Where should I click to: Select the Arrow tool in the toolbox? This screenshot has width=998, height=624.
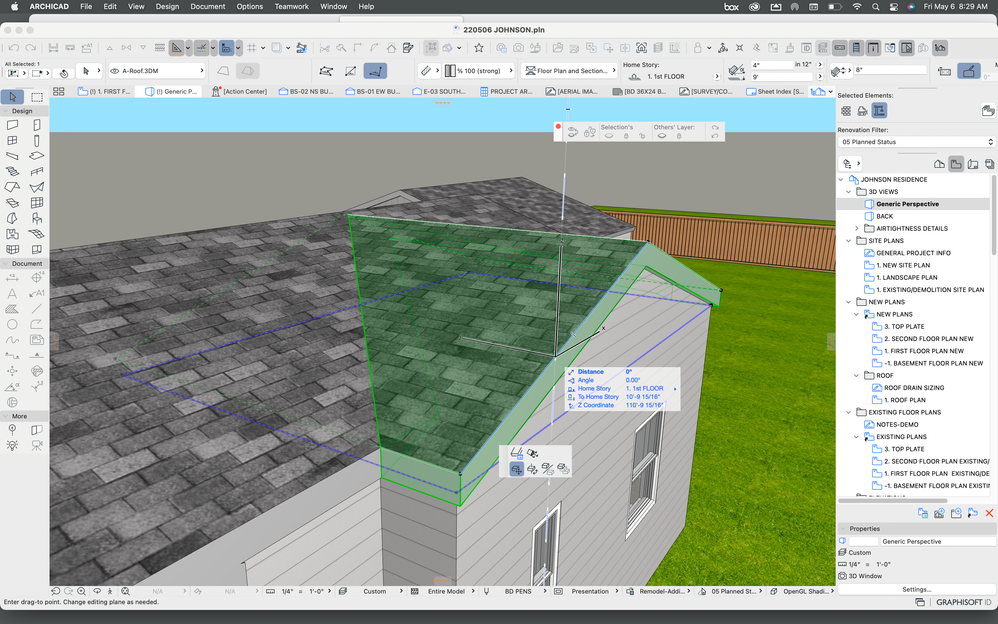pyautogui.click(x=13, y=97)
